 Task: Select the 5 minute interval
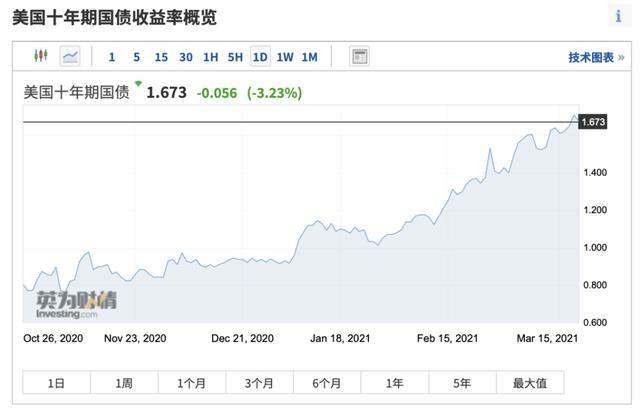(x=136, y=58)
